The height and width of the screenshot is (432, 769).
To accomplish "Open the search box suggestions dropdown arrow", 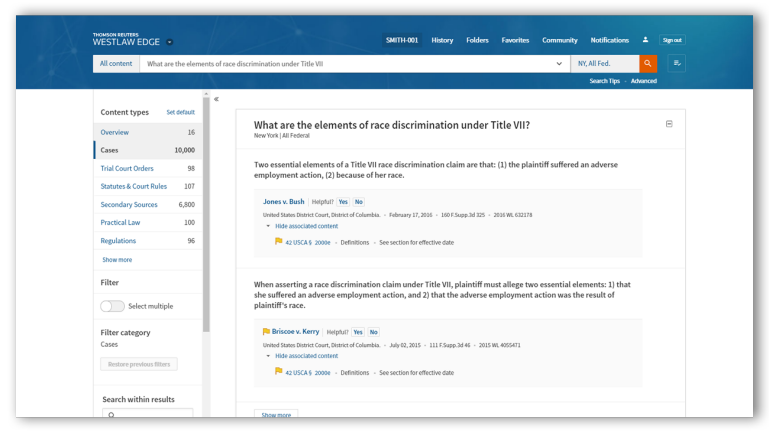I will click(559, 63).
